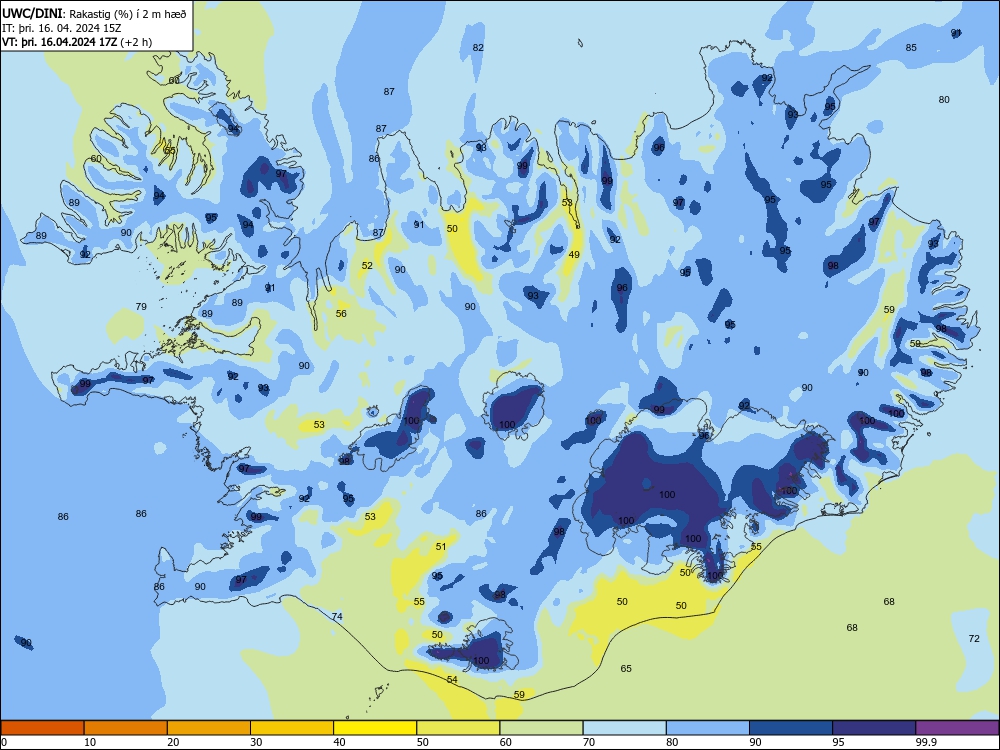
Task: Click the dark orange 0–10 legend swatch
Action: coord(43,728)
